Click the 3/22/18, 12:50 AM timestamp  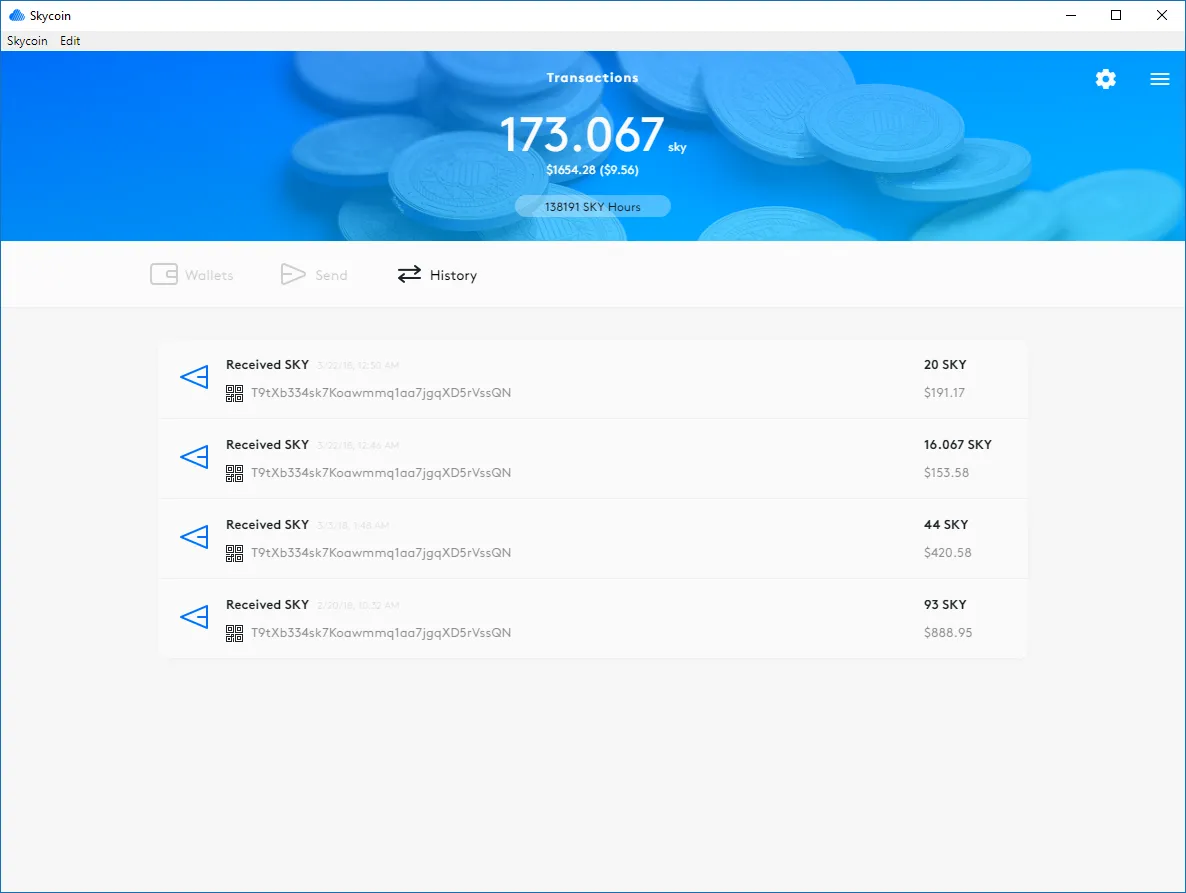[x=358, y=365]
